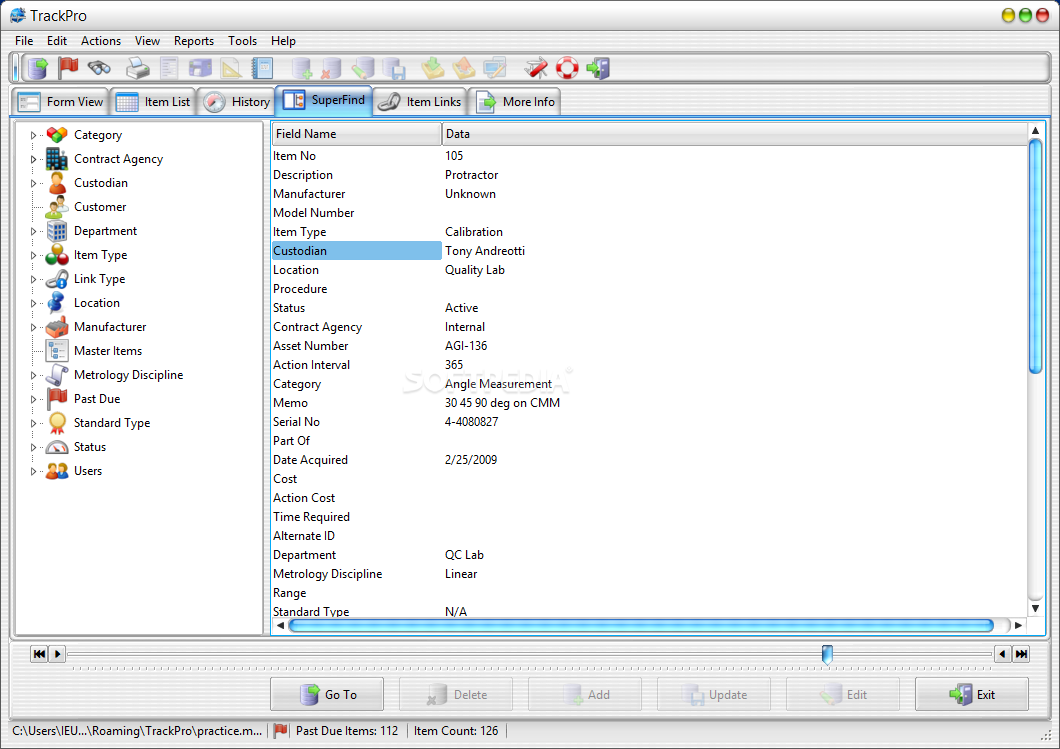
Task: Click the record navigation slider thumb
Action: 827,654
